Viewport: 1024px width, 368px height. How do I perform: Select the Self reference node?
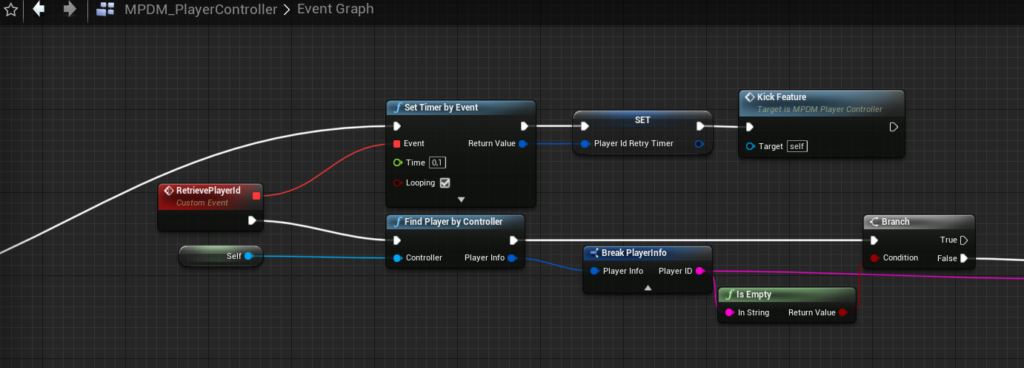click(x=220, y=256)
